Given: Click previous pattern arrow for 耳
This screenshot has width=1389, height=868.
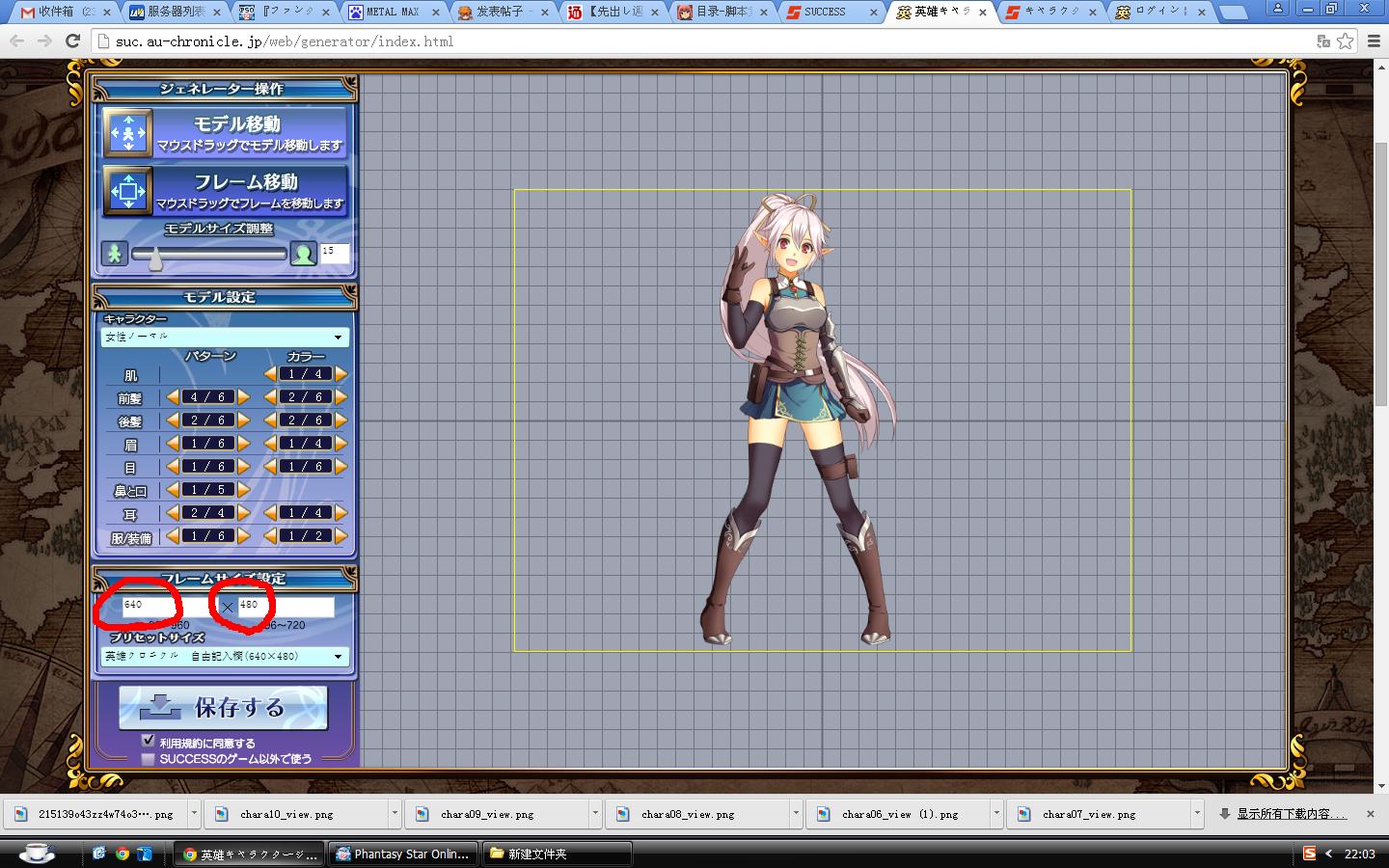Looking at the screenshot, I should tap(173, 513).
